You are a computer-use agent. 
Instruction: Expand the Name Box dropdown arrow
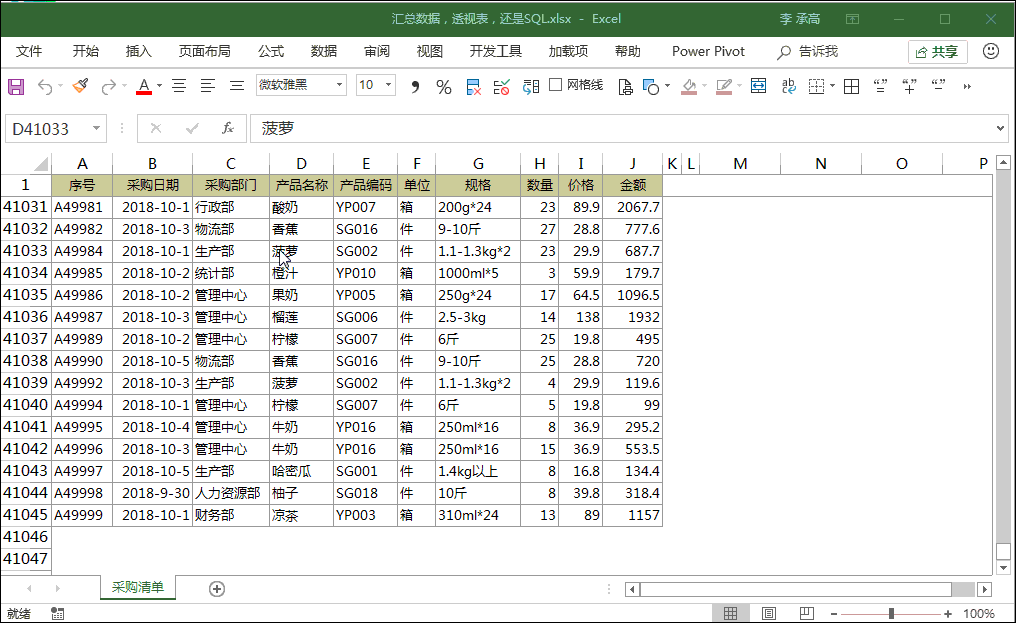pos(96,129)
